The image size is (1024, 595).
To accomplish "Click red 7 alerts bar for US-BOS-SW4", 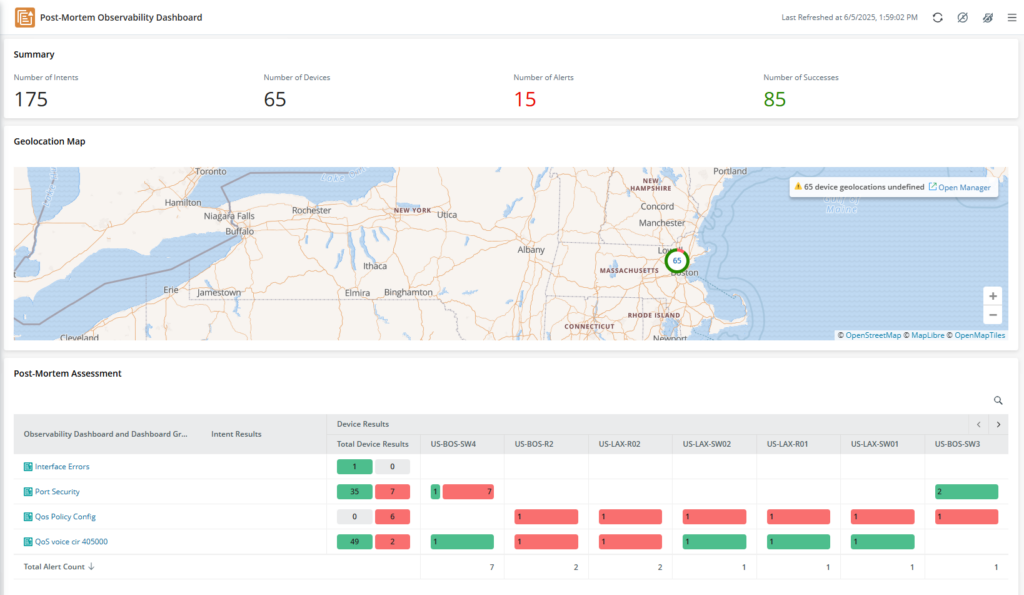I will pos(468,492).
